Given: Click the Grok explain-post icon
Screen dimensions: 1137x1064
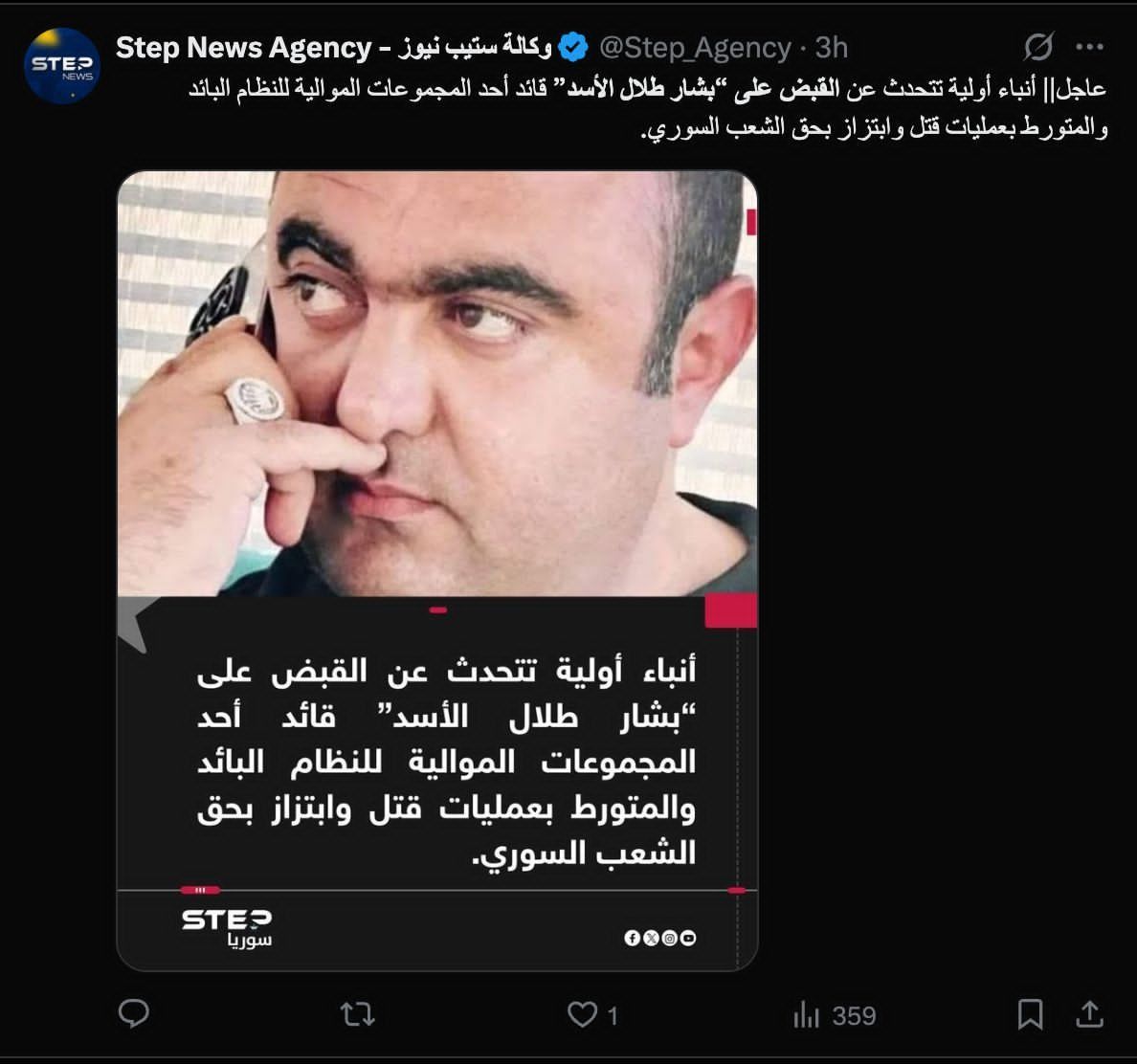Looking at the screenshot, I should [1037, 47].
